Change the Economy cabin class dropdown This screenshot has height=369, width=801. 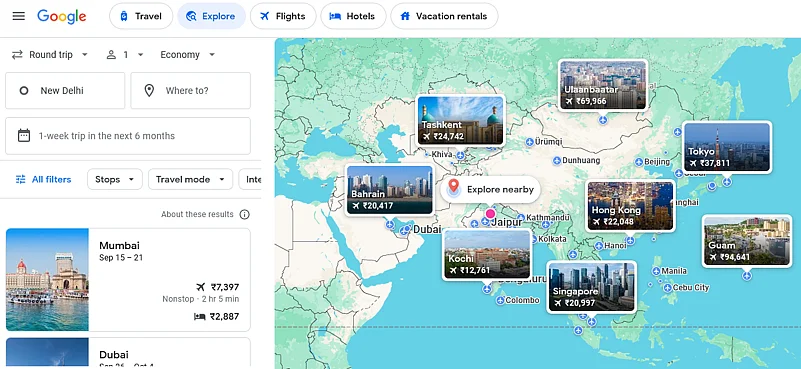tap(187, 55)
